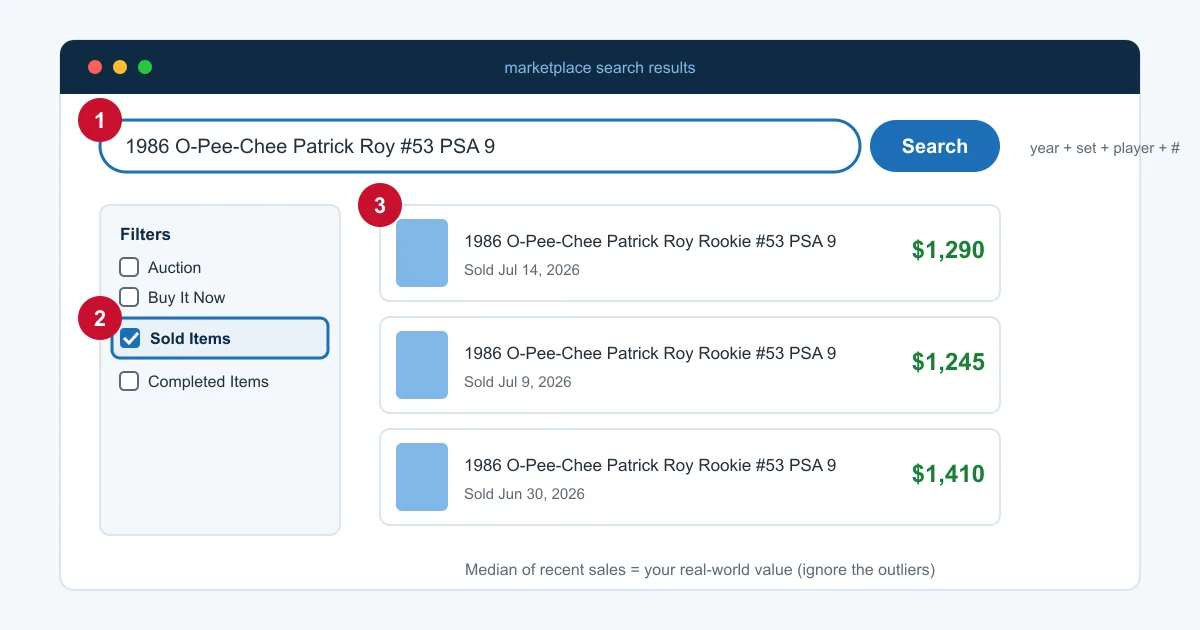The width and height of the screenshot is (1200, 630).
Task: Open card thumbnail for Jun 30, 2026 sale
Action: pos(422,477)
